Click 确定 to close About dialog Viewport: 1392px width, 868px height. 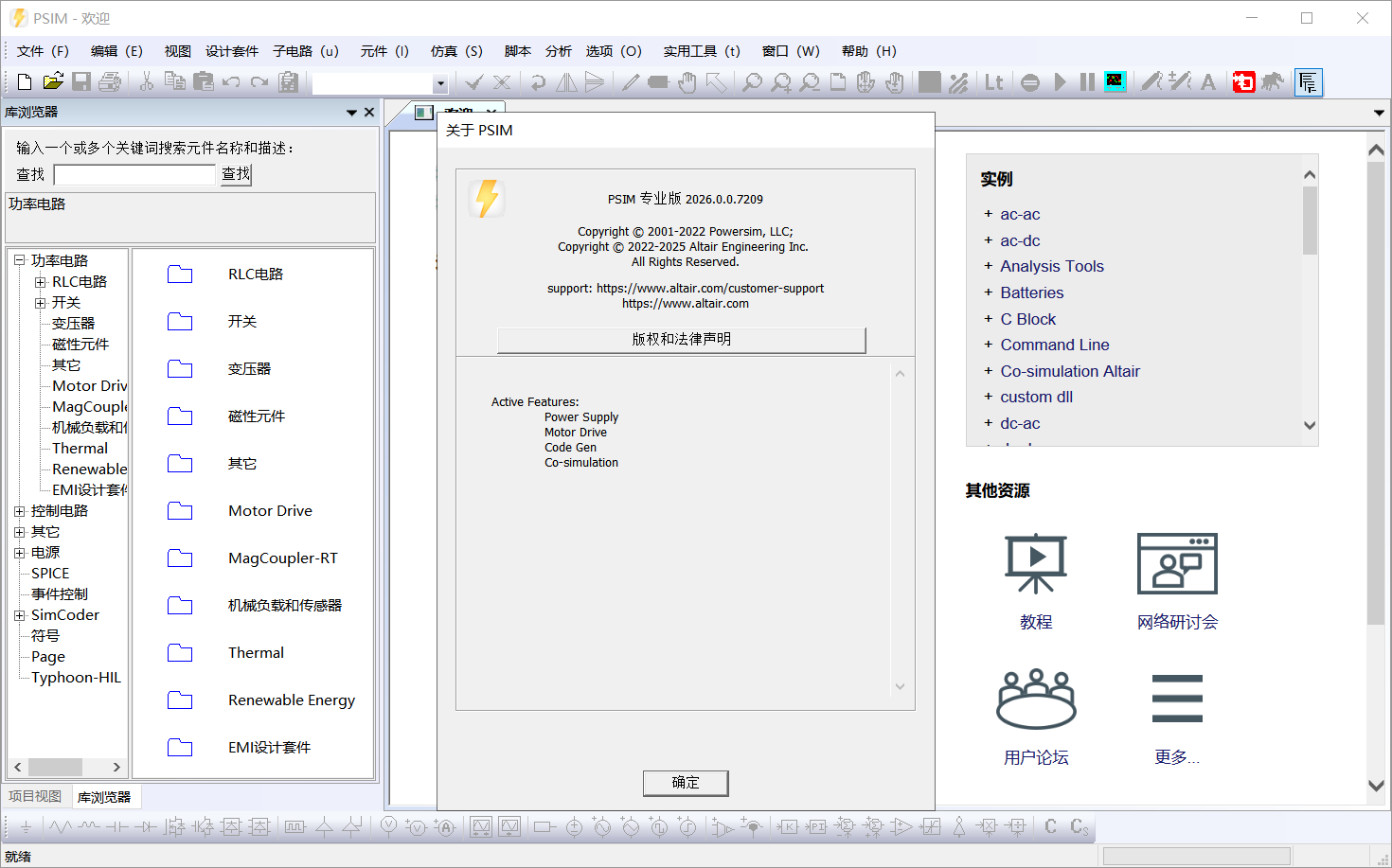click(686, 783)
